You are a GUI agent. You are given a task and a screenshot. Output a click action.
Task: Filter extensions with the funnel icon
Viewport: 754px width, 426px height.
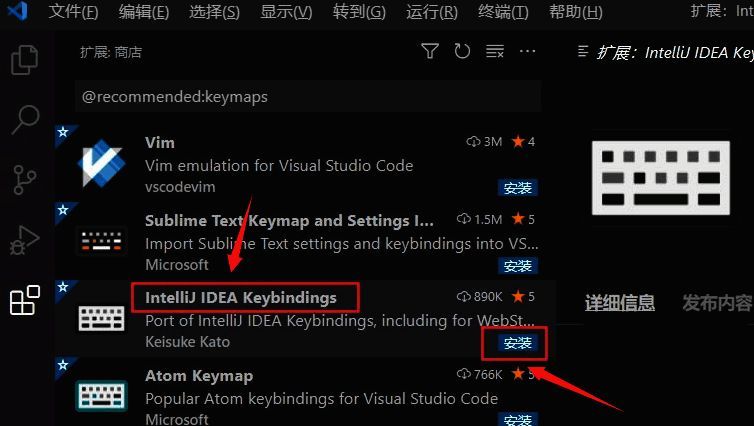point(429,51)
